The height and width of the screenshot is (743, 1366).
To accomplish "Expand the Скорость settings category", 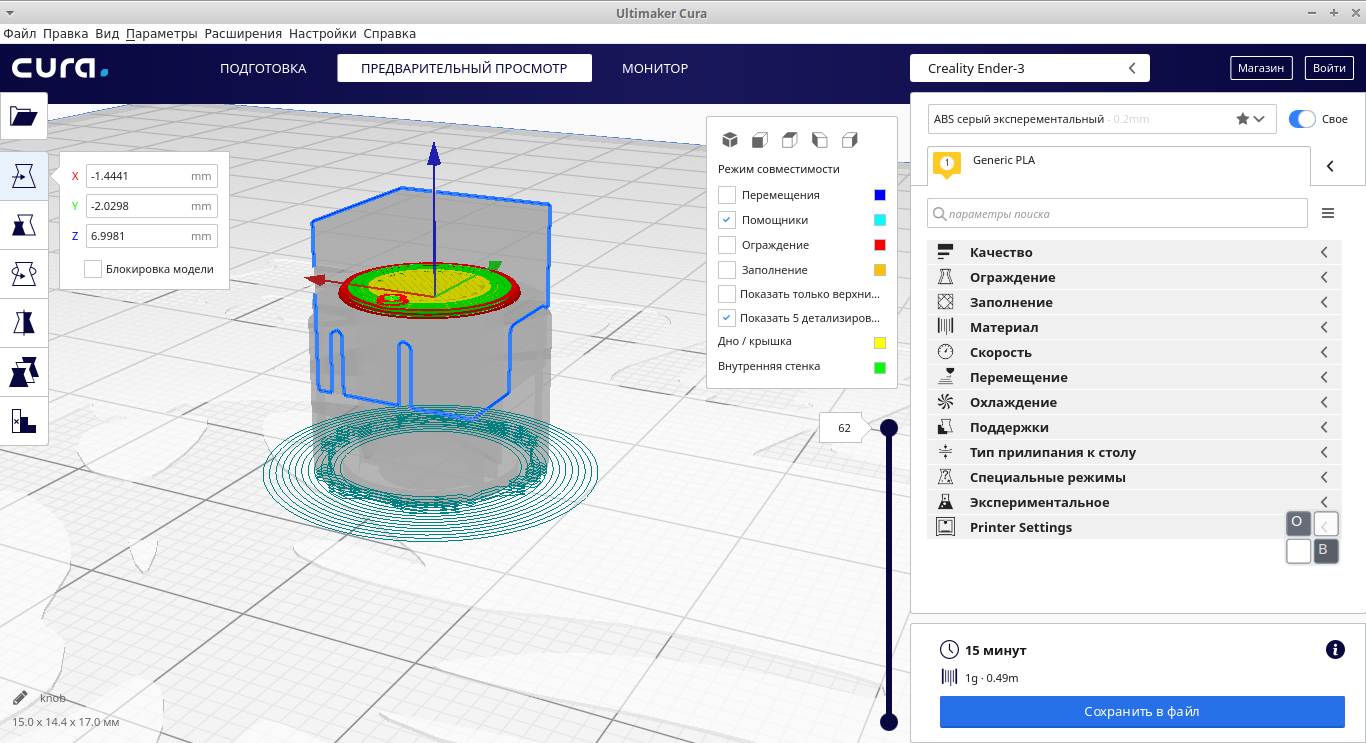I will tap(1134, 352).
